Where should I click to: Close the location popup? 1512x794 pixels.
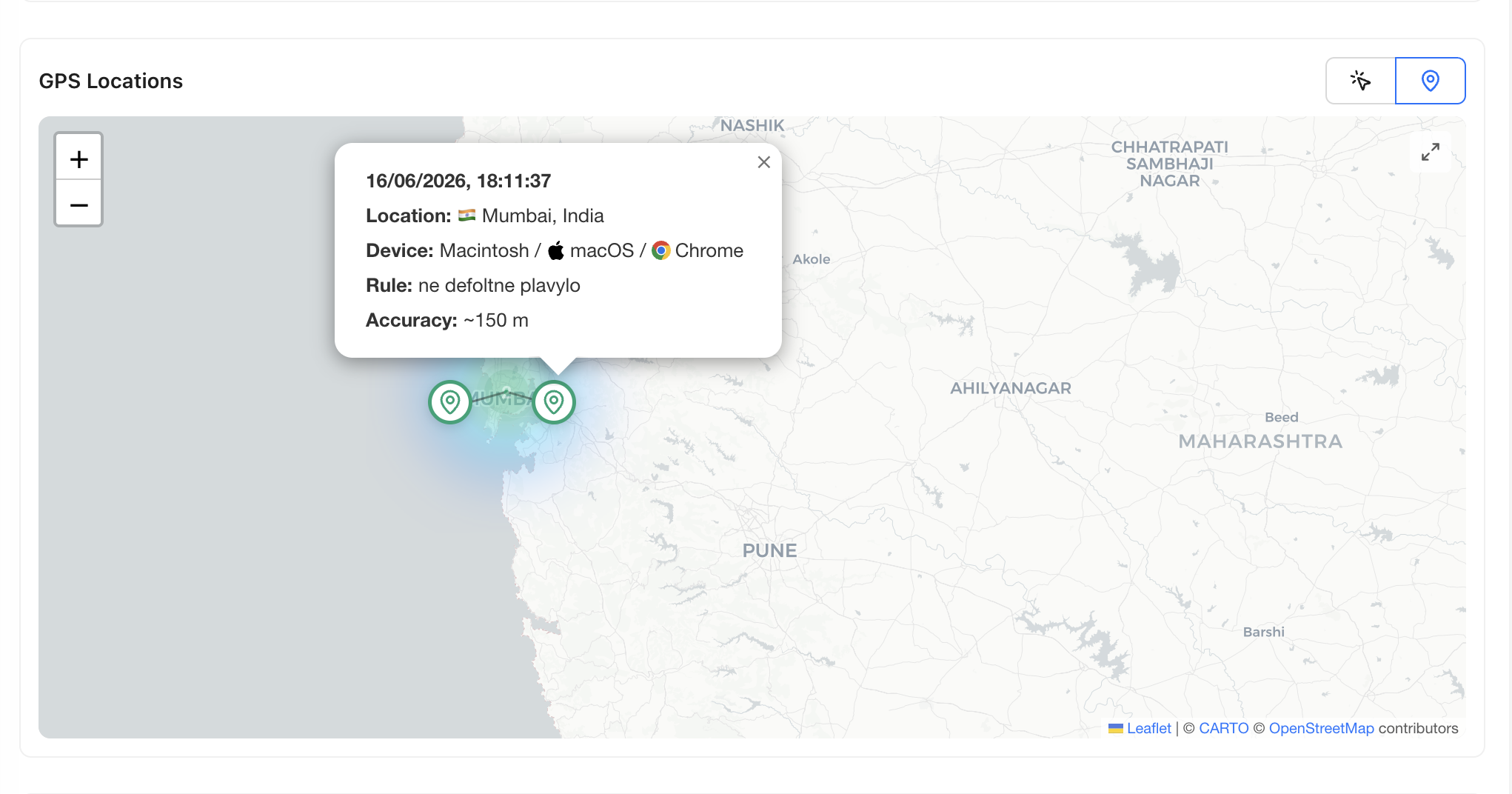pyautogui.click(x=764, y=162)
